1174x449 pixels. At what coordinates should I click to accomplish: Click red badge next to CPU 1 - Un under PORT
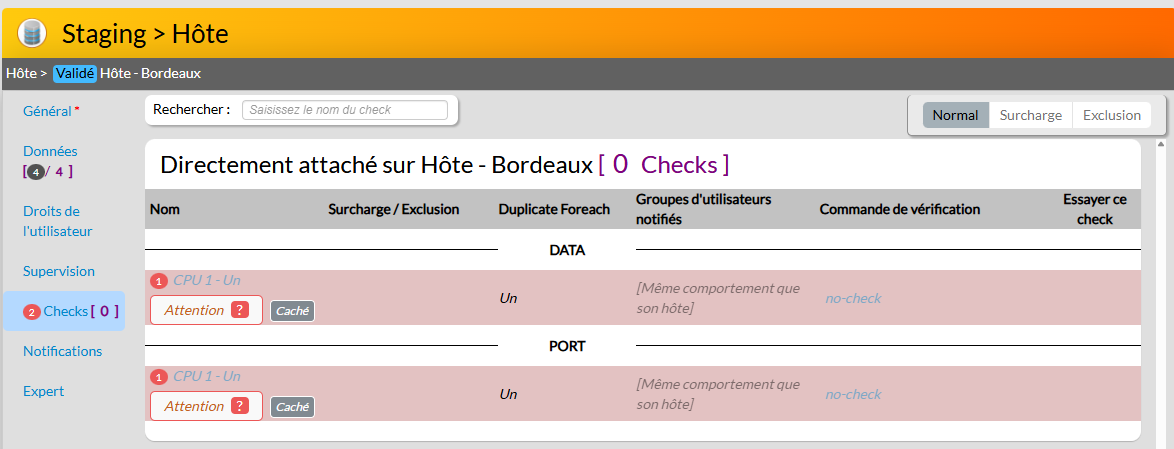(x=159, y=377)
